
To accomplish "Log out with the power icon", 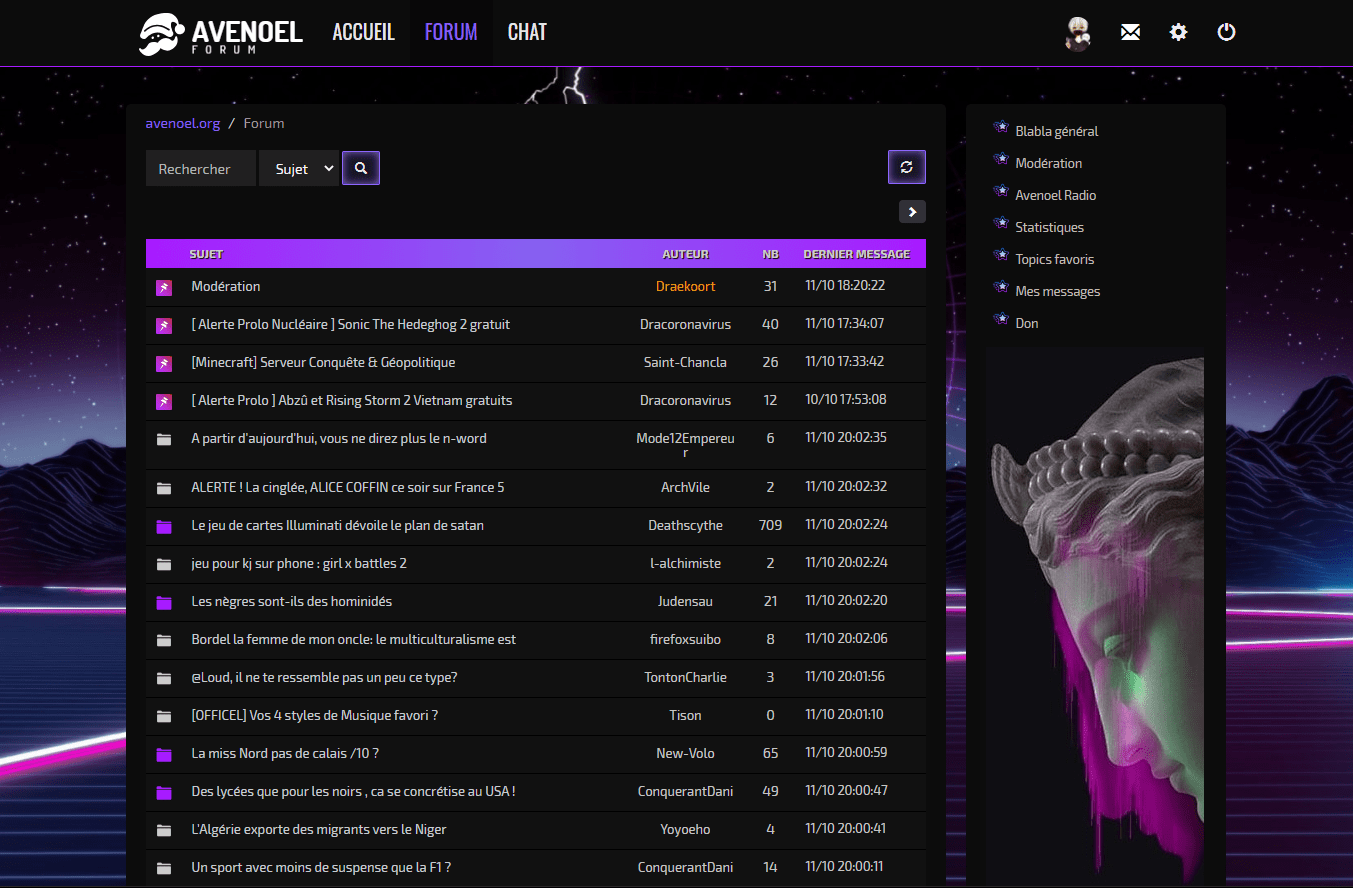I will pos(1227,32).
